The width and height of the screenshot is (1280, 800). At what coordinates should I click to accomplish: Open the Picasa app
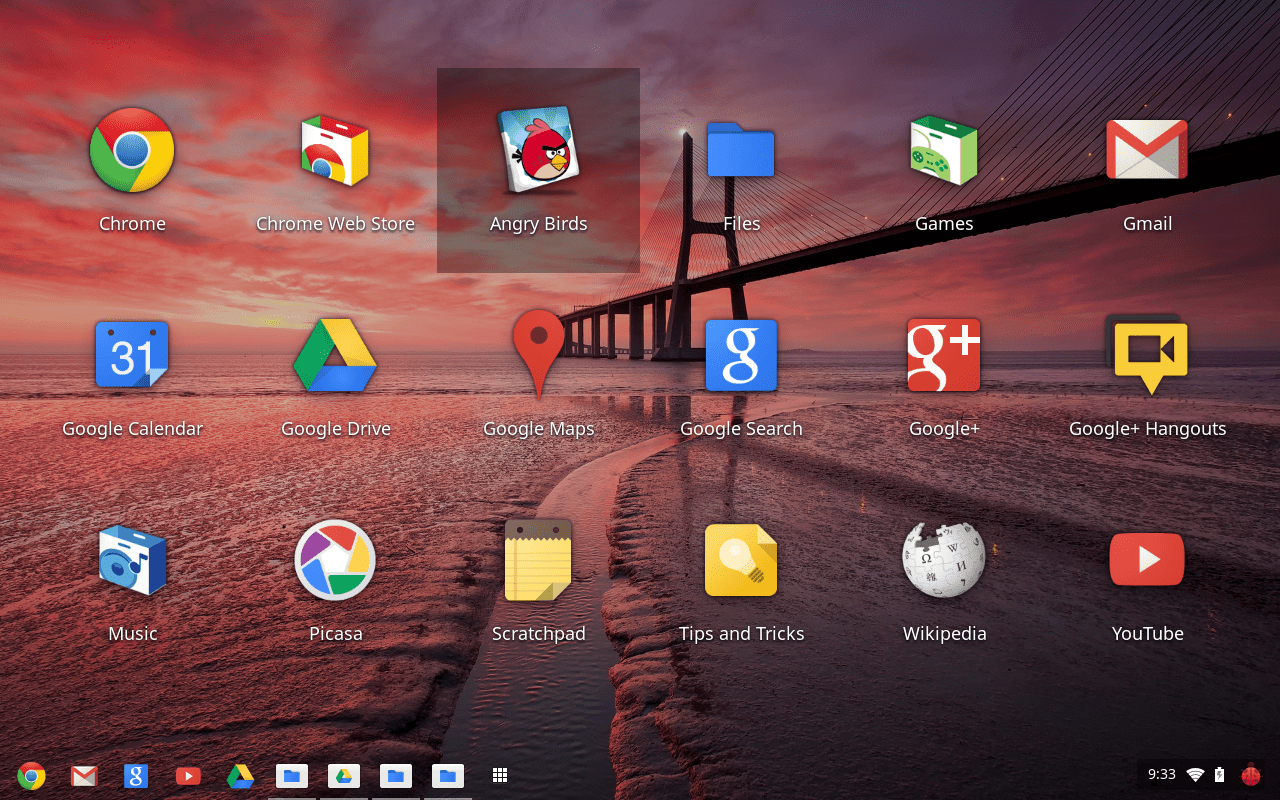tap(335, 560)
